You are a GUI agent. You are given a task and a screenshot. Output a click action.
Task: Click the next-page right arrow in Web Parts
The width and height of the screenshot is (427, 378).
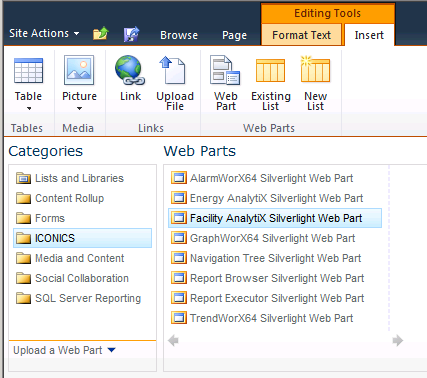pos(398,341)
